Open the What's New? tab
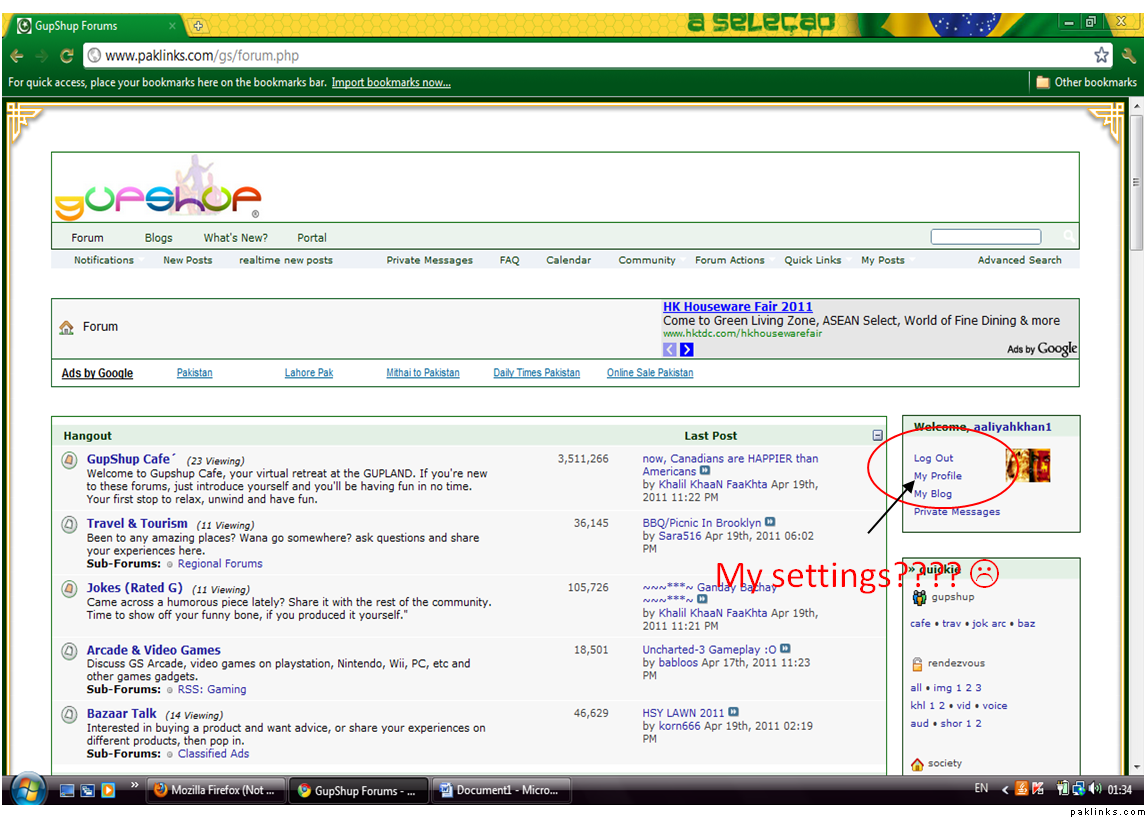Image resolution: width=1146 pixels, height=818 pixels. pyautogui.click(x=235, y=238)
